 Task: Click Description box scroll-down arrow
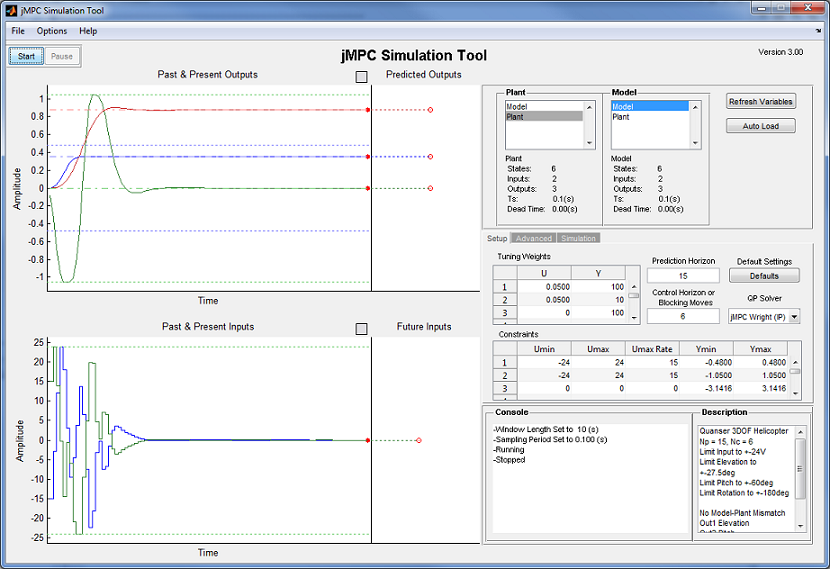[800, 526]
